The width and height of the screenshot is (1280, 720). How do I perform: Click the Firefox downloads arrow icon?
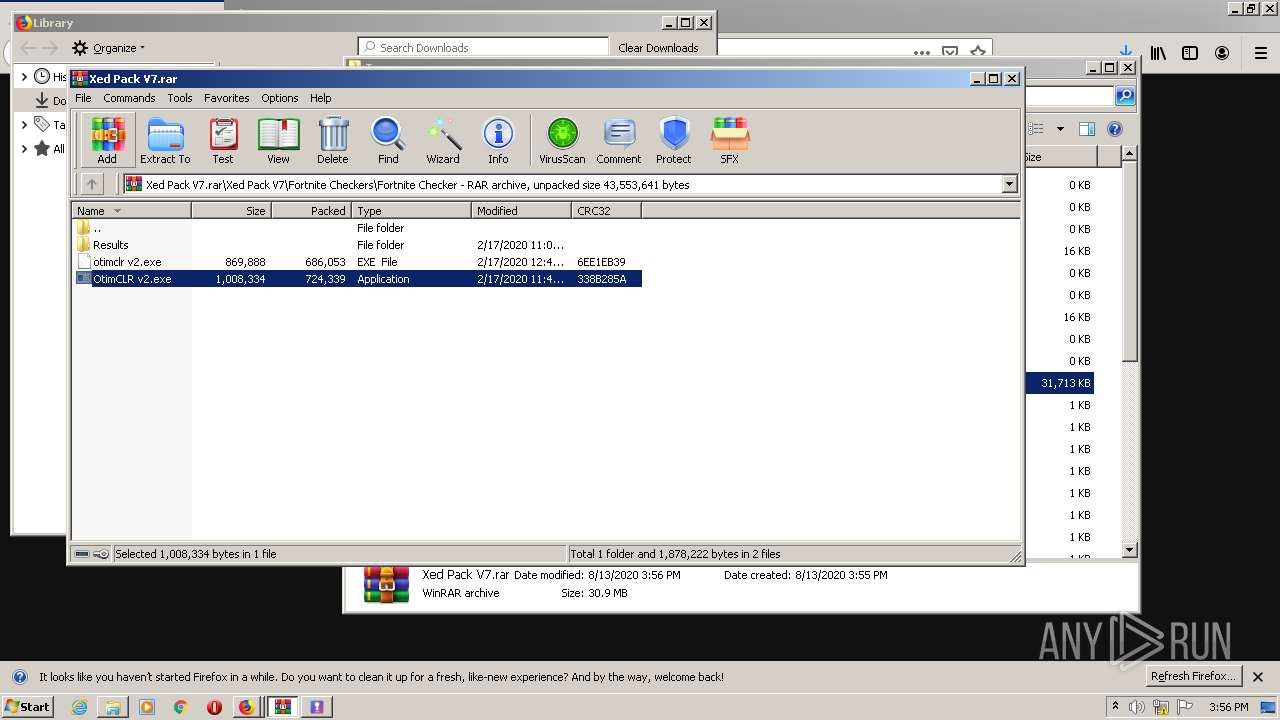pyautogui.click(x=1126, y=52)
